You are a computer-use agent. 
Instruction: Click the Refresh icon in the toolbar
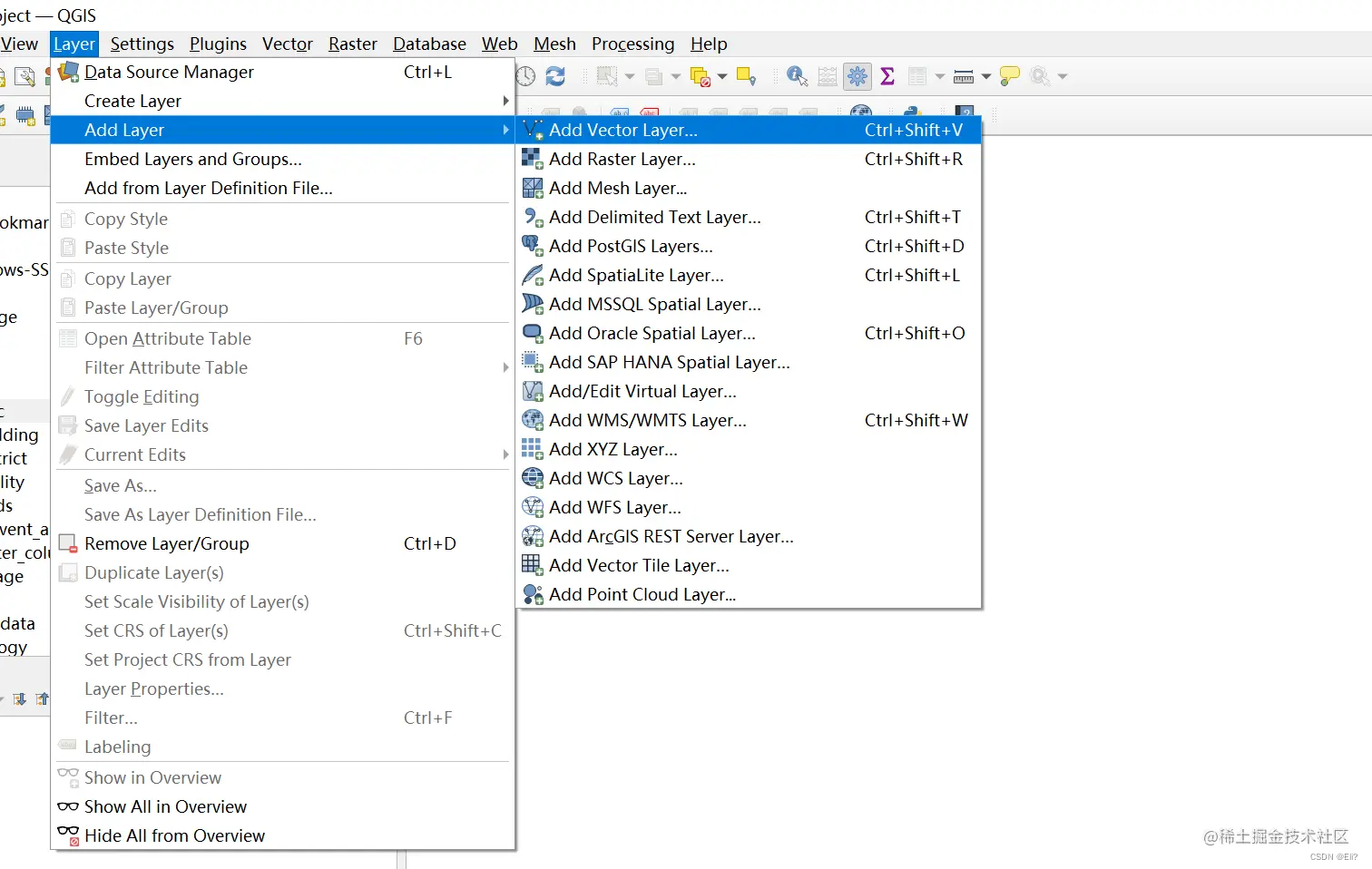tap(555, 77)
